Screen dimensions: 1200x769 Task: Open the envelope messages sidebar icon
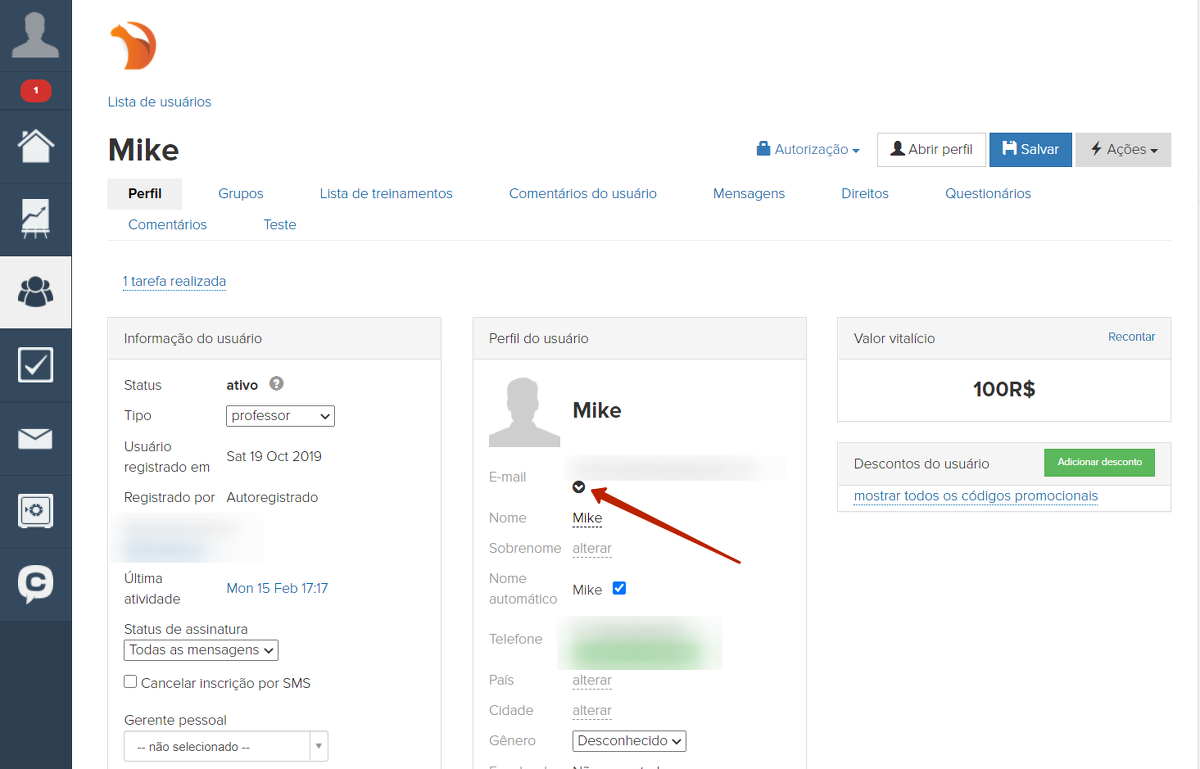pos(35,438)
